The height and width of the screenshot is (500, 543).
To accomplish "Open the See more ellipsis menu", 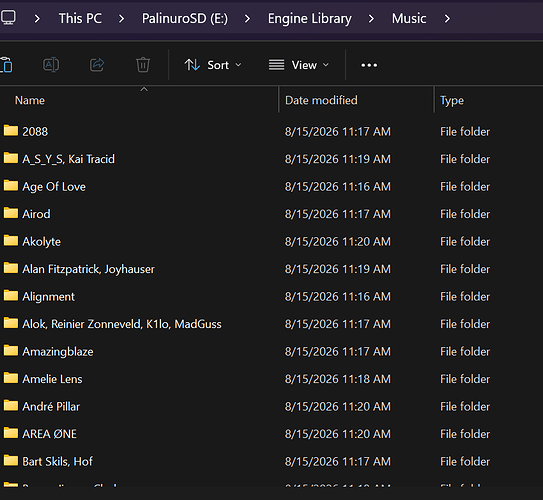I will [369, 65].
